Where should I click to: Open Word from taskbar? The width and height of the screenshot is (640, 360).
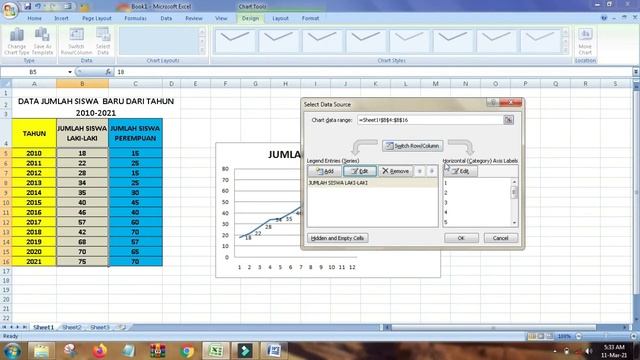pyautogui.click(x=274, y=351)
